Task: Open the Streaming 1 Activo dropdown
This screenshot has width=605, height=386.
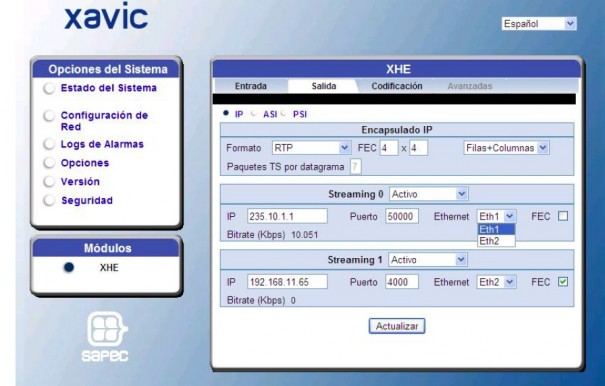Action: [x=428, y=260]
